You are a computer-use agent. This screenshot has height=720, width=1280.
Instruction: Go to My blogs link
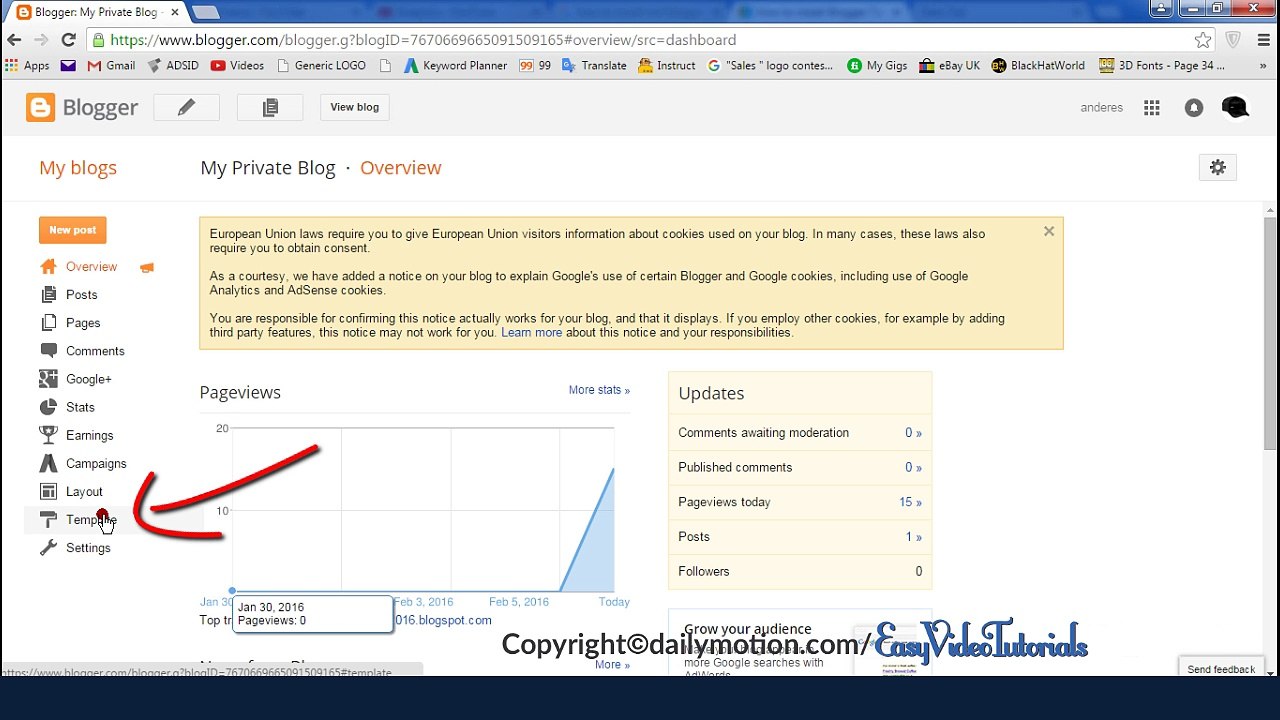tap(78, 168)
